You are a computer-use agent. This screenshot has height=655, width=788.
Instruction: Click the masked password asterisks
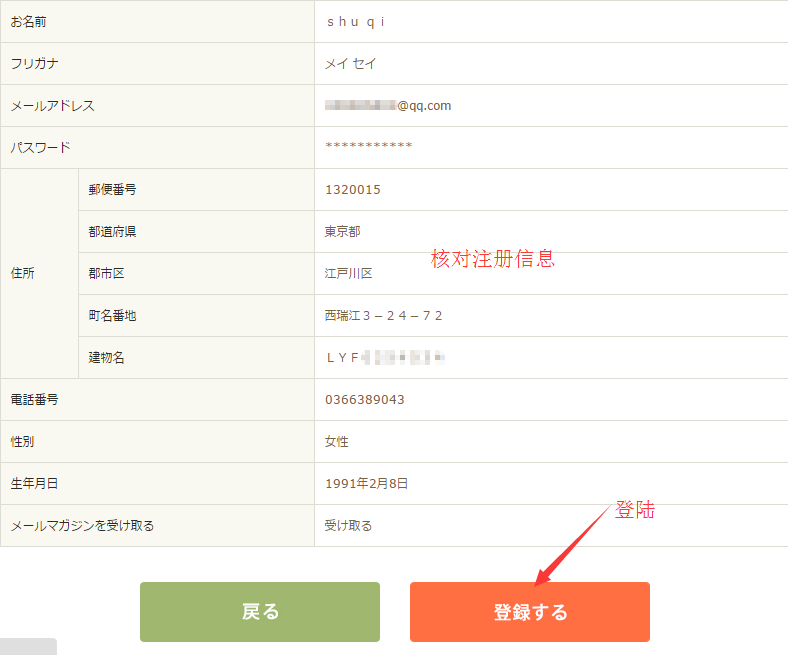(368, 148)
